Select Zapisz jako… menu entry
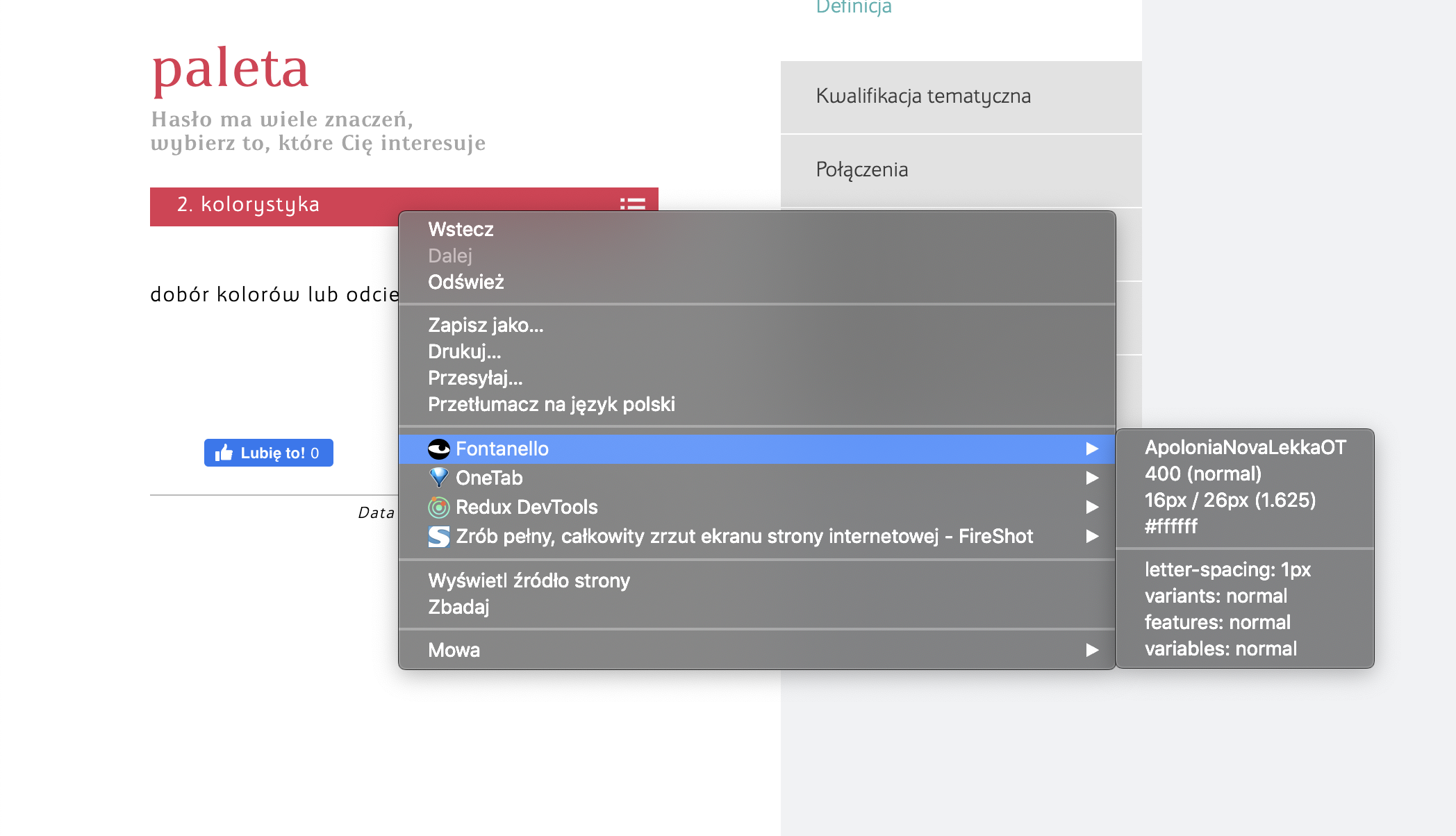The height and width of the screenshot is (836, 1456). point(486,325)
